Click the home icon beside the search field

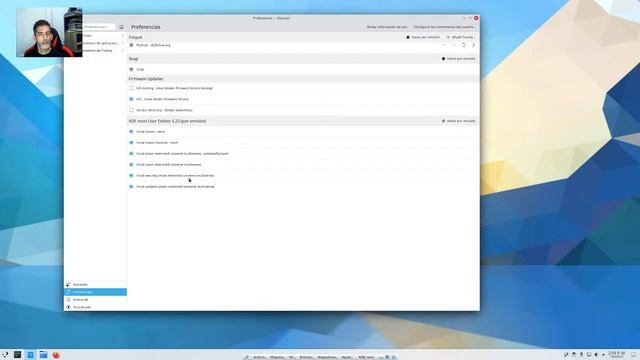coord(121,27)
